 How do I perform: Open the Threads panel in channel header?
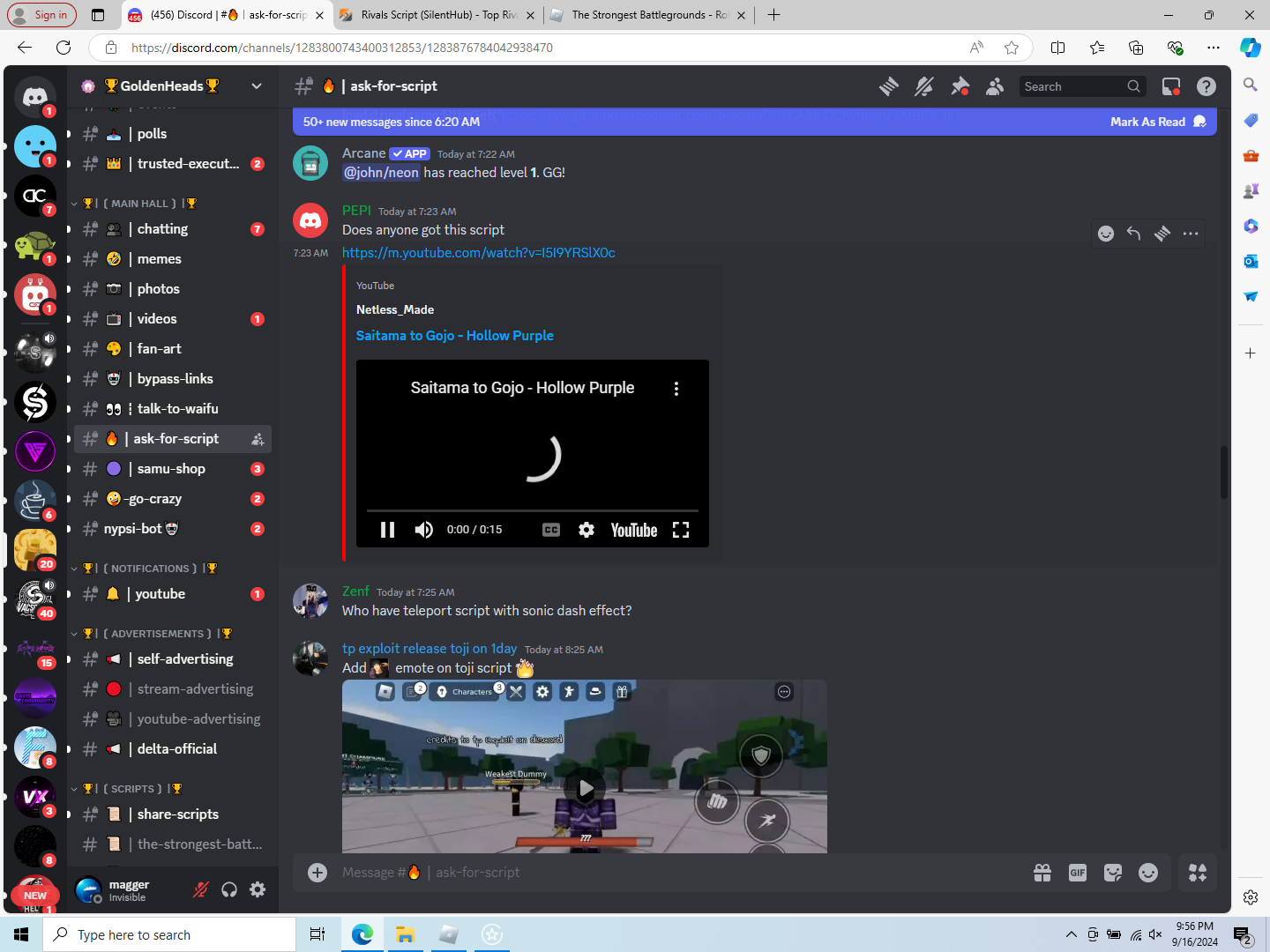click(889, 86)
